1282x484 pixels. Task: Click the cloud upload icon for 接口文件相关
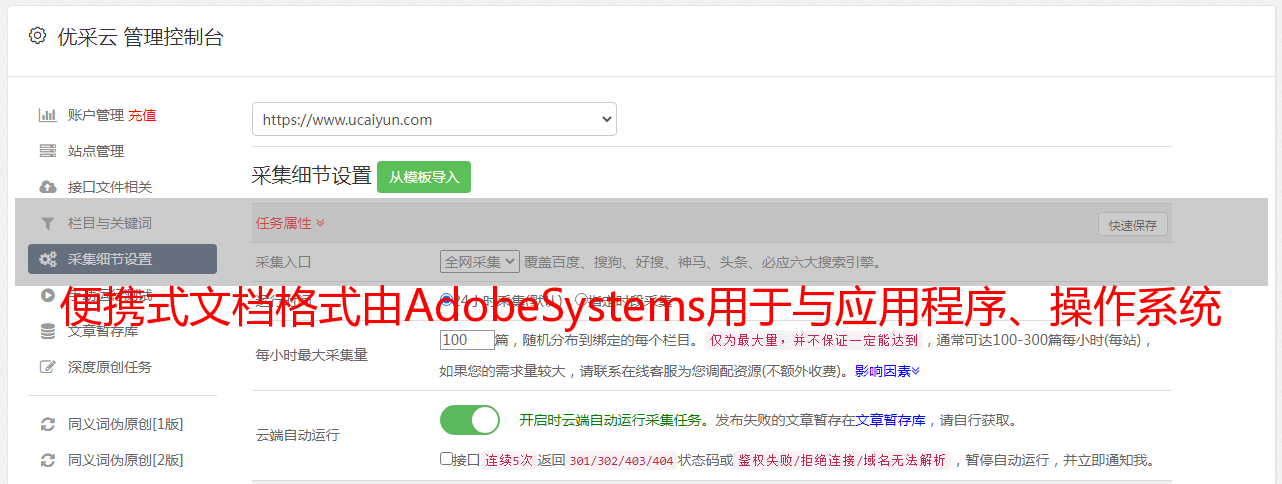point(47,187)
